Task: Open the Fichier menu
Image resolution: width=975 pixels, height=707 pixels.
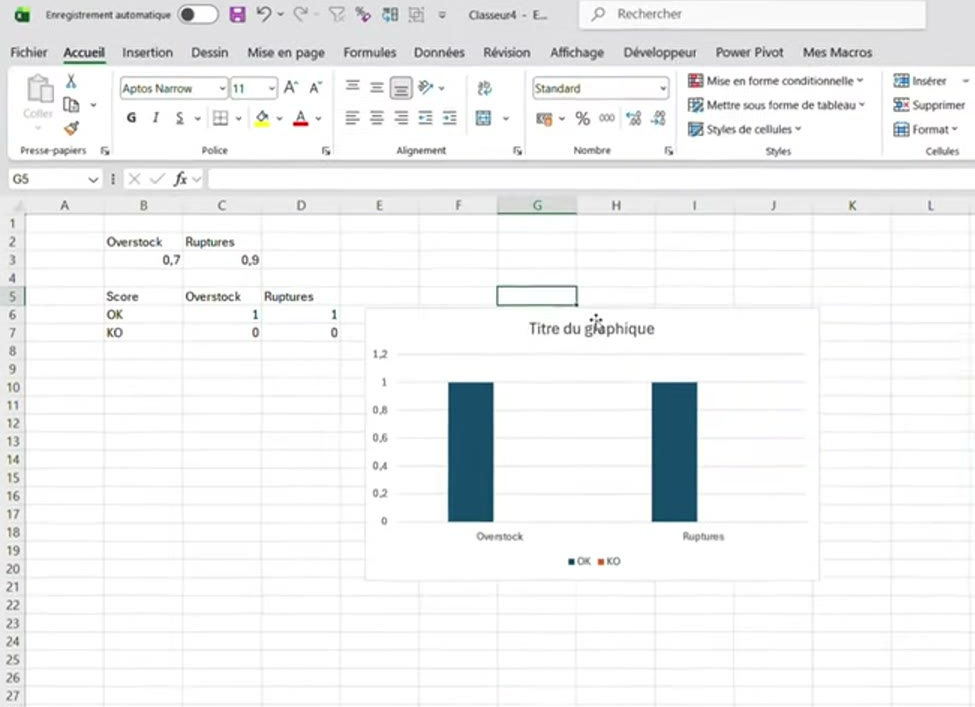Action: tap(29, 52)
